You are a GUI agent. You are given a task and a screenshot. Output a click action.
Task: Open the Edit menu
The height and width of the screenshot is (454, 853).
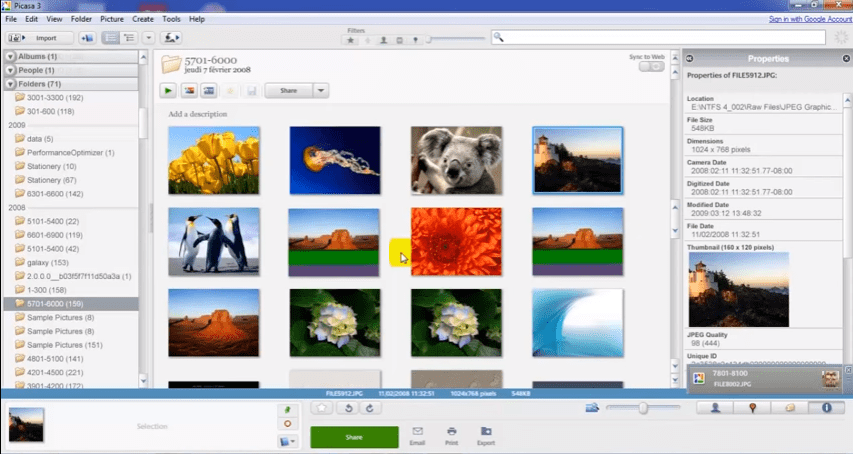32,19
